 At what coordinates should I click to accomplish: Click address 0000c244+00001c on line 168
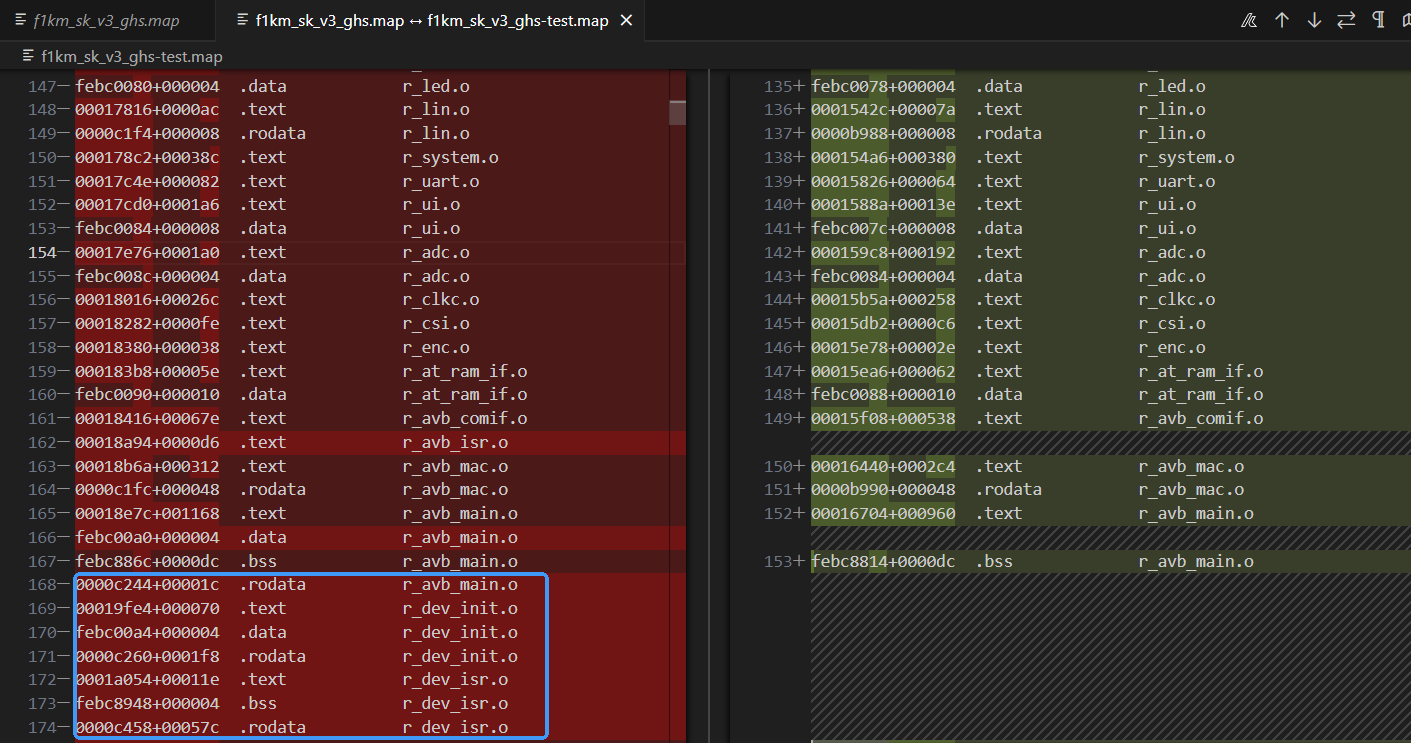pos(147,584)
